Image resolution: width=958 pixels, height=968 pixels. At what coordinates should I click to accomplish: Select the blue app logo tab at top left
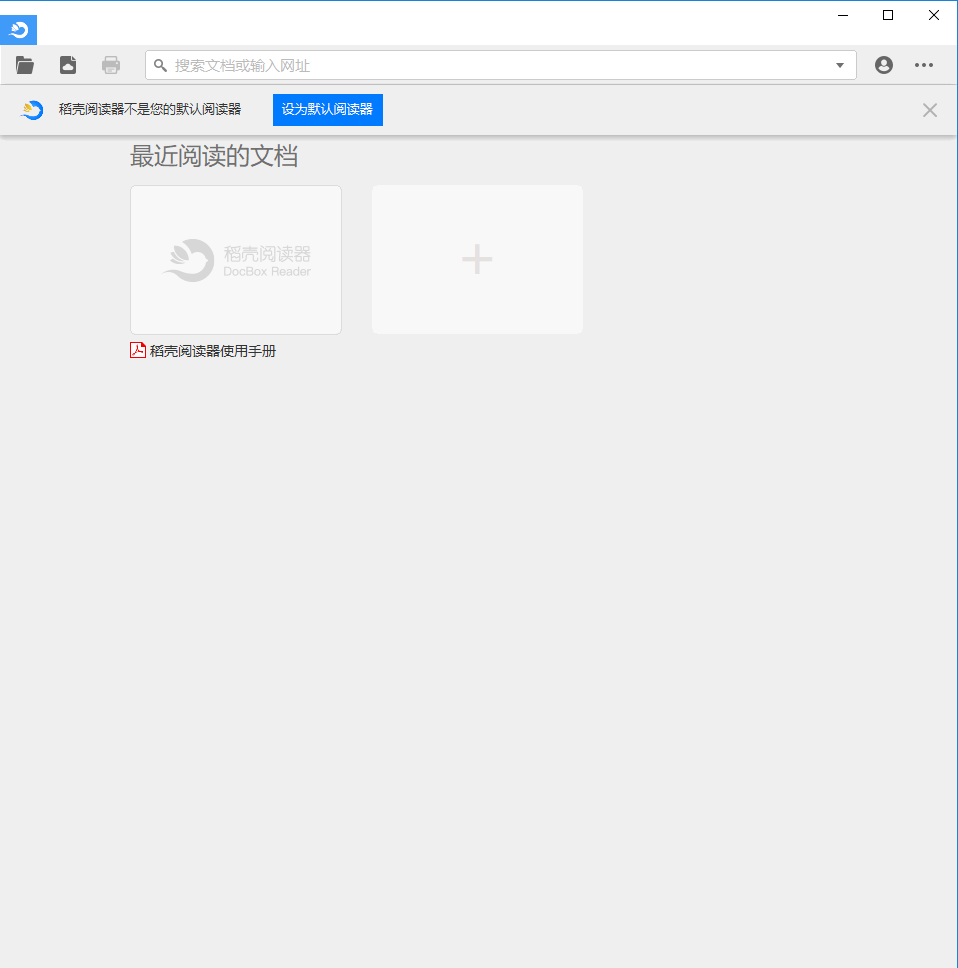click(18, 29)
